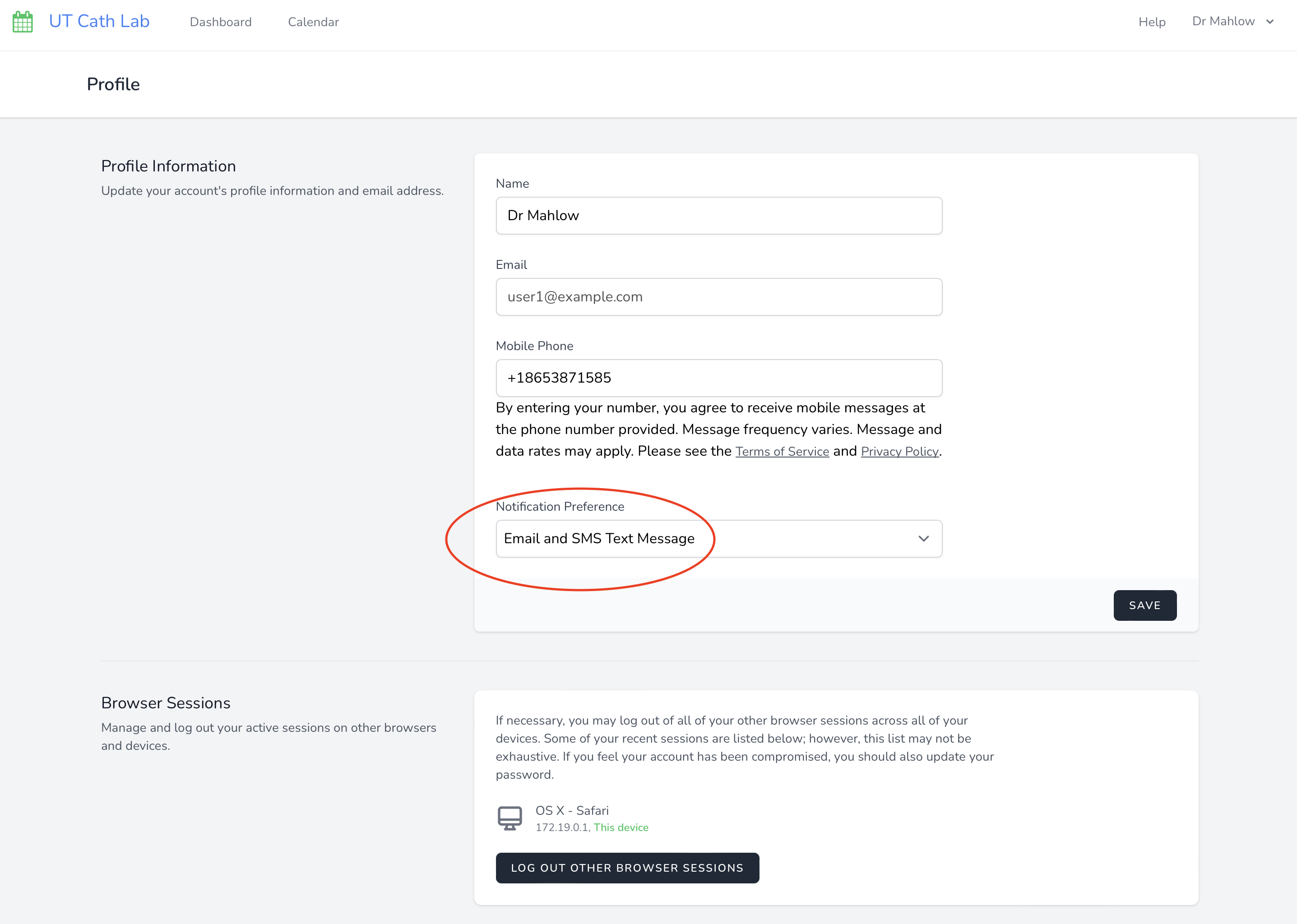Click the Mobile Phone field
1297x924 pixels.
click(x=718, y=378)
